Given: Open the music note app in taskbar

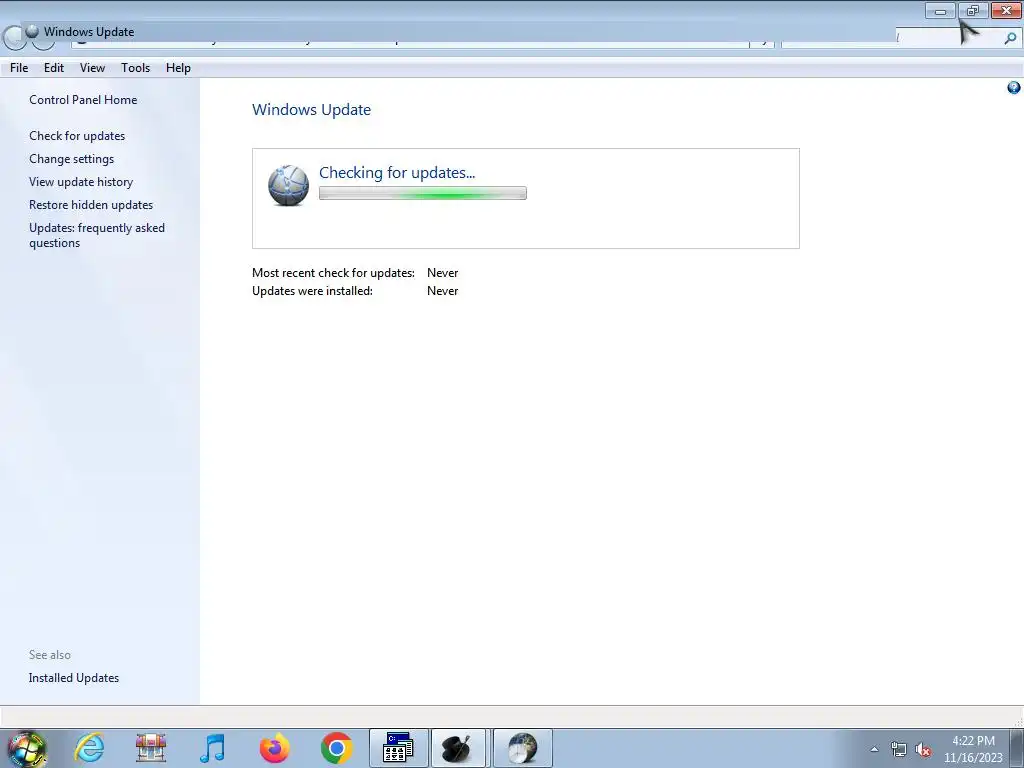Looking at the screenshot, I should pyautogui.click(x=212, y=748).
